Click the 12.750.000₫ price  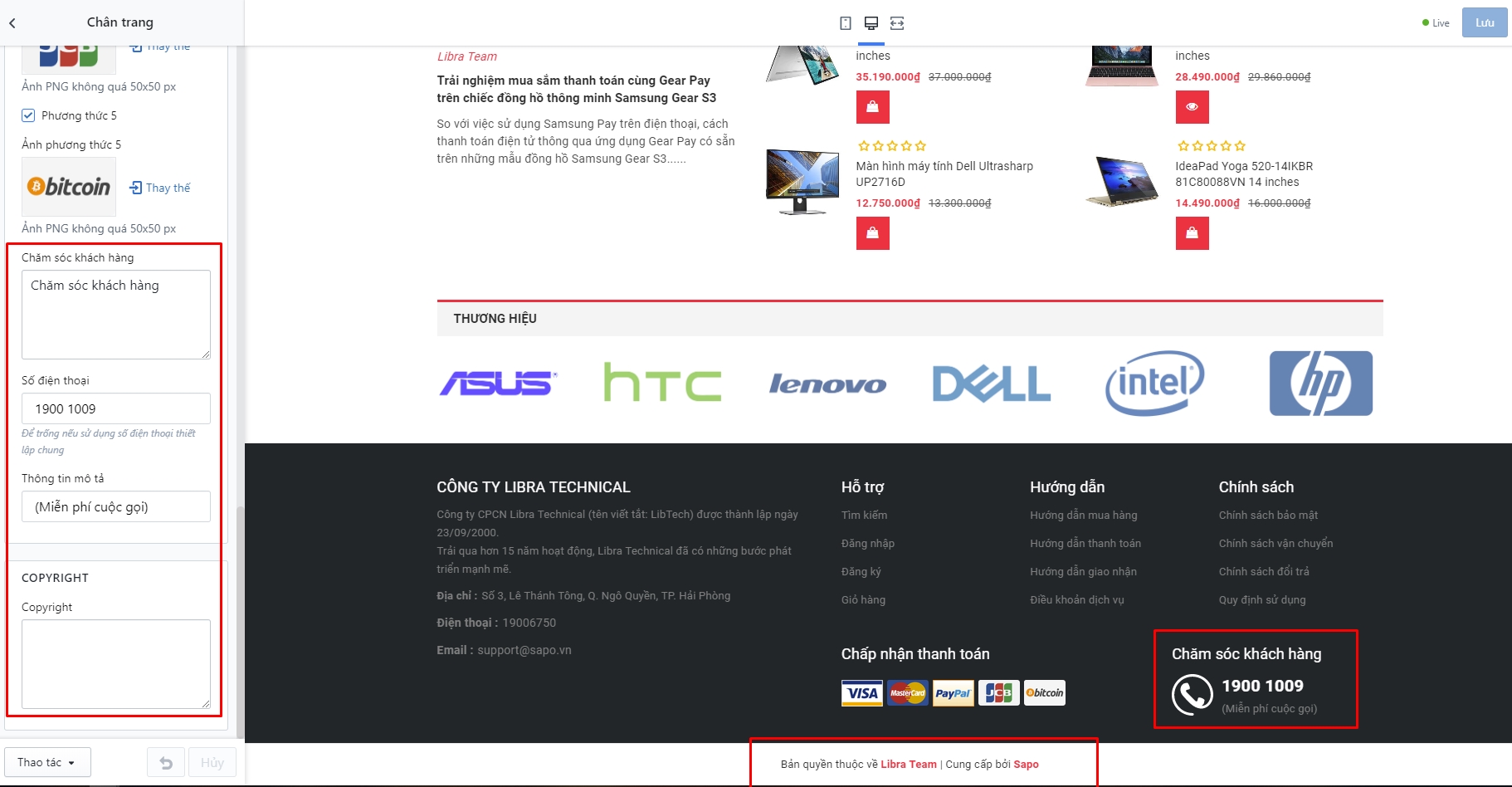(x=888, y=203)
